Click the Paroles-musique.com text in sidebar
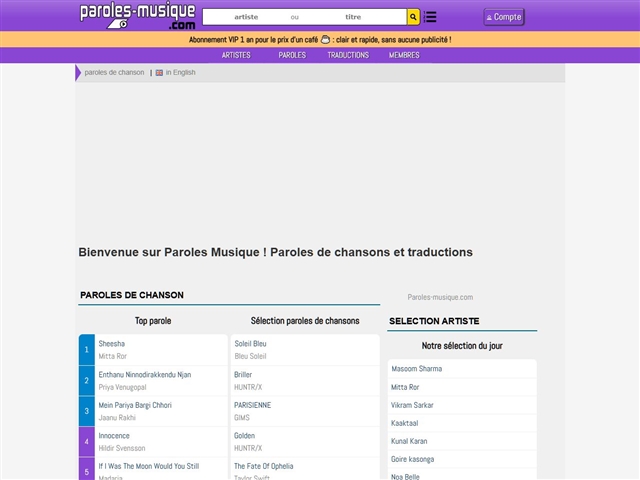The height and width of the screenshot is (480, 640). click(x=440, y=297)
